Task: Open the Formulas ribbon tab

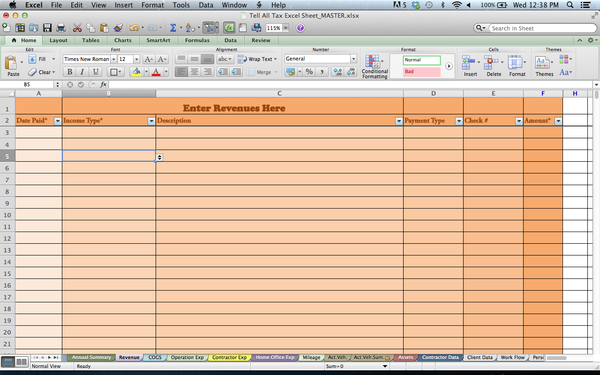Action: pyautogui.click(x=198, y=40)
